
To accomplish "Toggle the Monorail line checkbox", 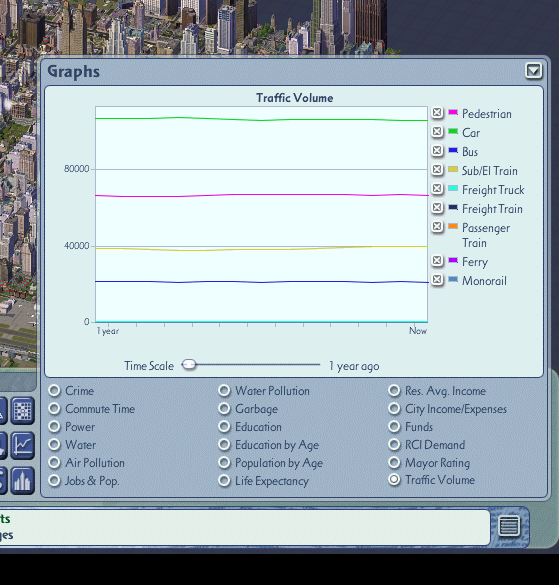I will point(437,279).
